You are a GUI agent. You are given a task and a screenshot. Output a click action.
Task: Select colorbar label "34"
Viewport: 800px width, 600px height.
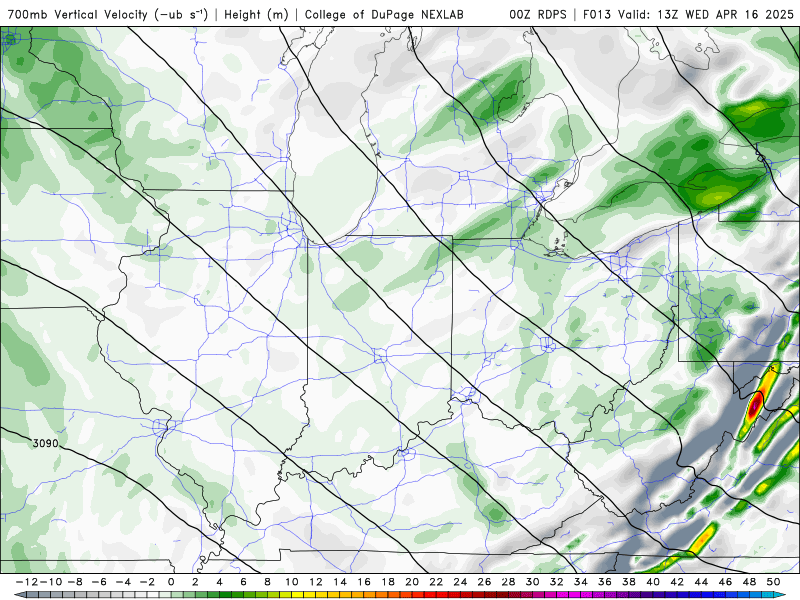(x=581, y=582)
